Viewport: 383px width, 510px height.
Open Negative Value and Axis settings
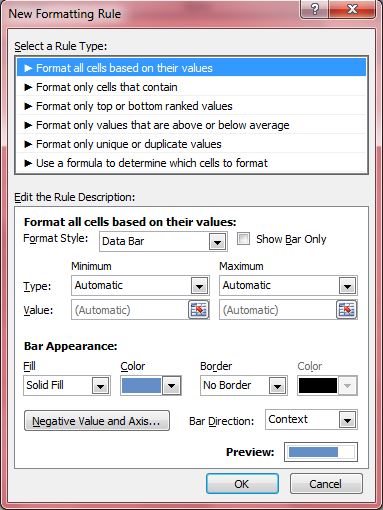pyautogui.click(x=97, y=421)
